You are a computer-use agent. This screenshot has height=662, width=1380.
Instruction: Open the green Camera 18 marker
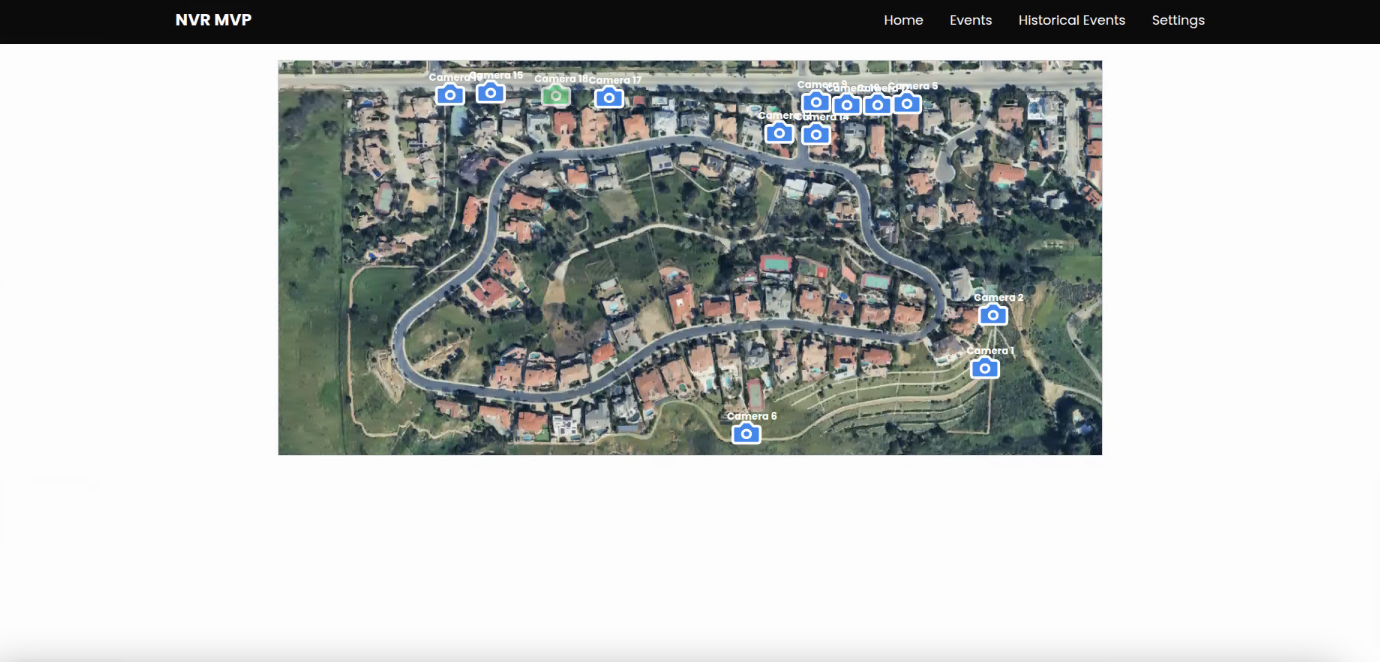pyautogui.click(x=556, y=95)
